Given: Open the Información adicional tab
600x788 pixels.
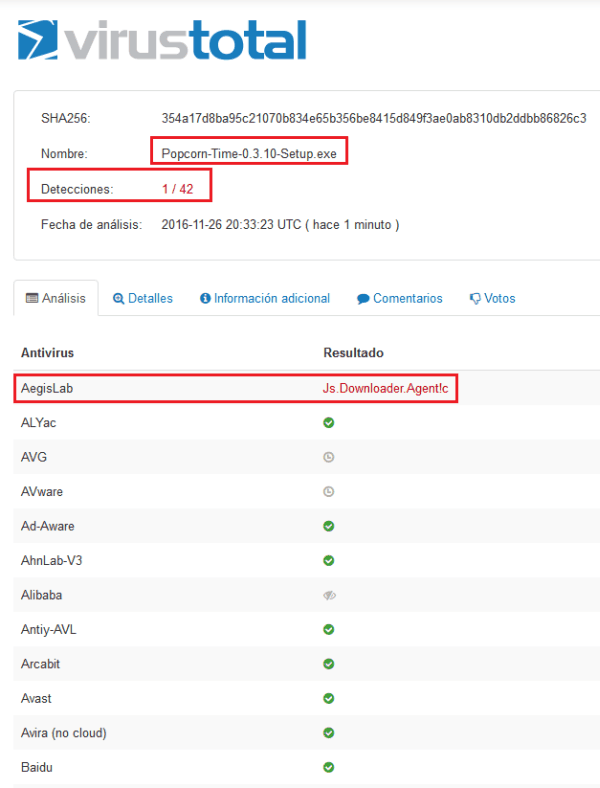Looking at the screenshot, I should (265, 299).
